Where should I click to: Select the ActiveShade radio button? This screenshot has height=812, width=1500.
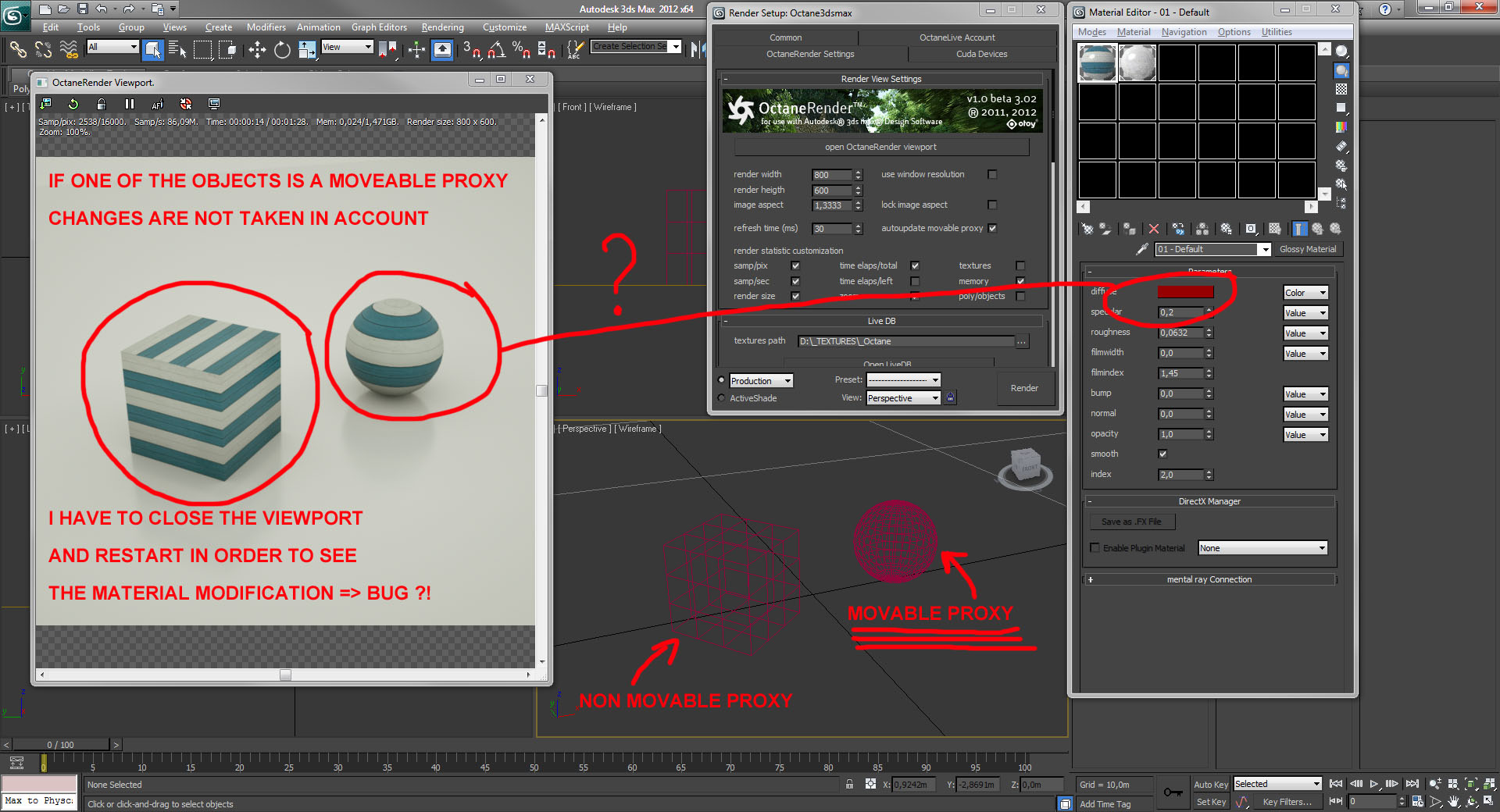(x=721, y=398)
